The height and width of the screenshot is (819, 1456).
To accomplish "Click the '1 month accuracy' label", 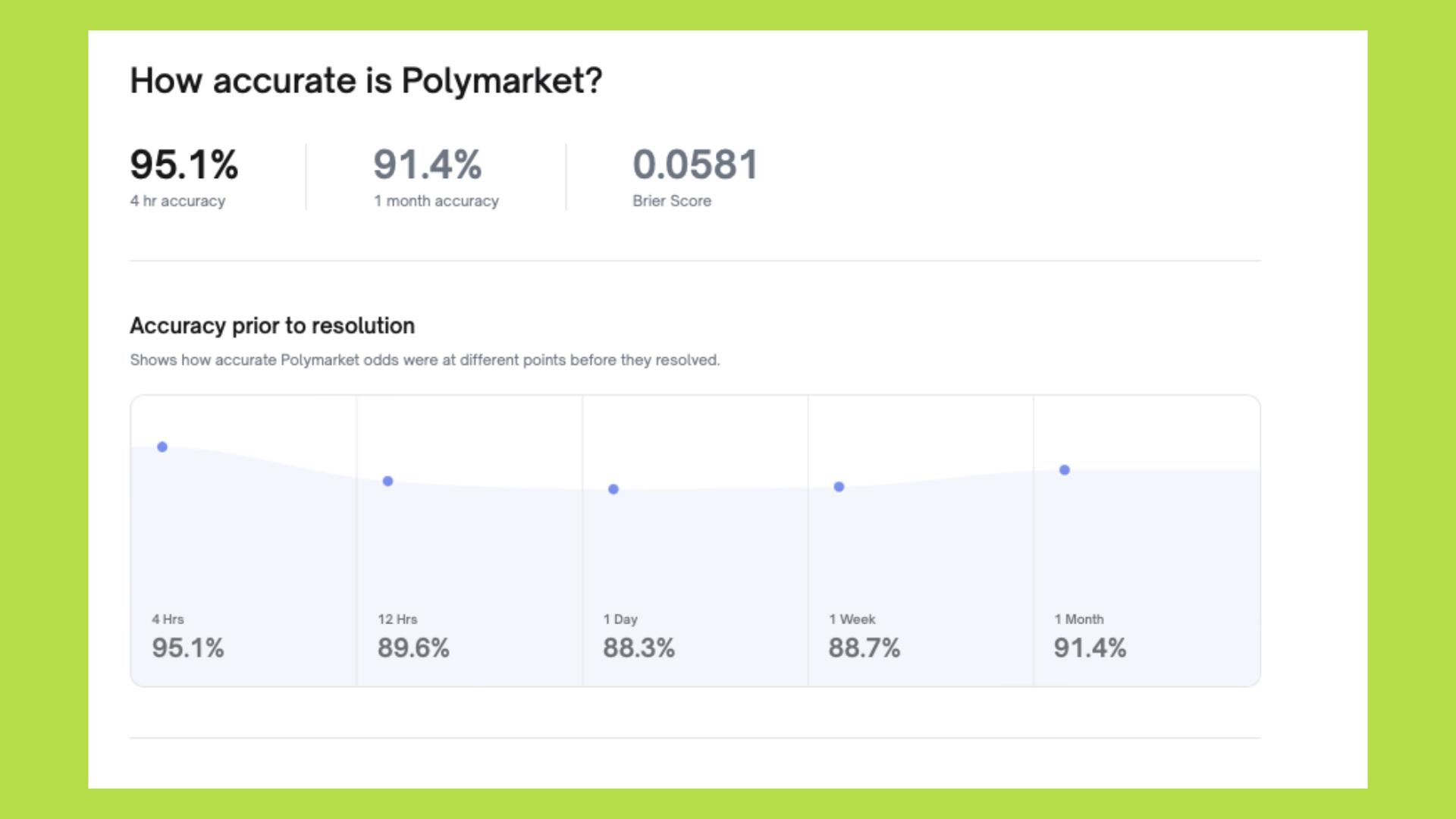I will tap(435, 201).
